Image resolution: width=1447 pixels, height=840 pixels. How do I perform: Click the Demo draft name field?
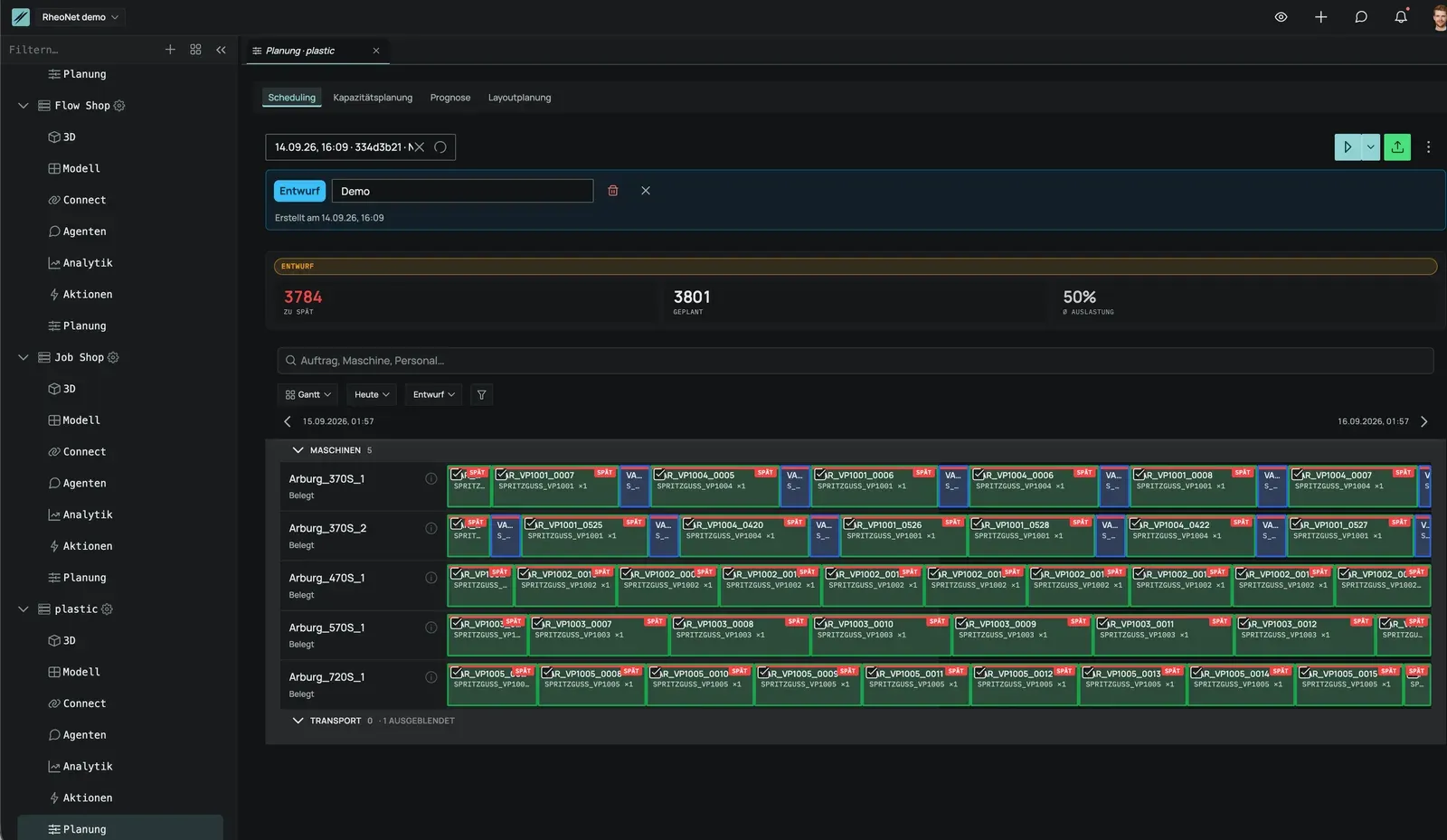(462, 191)
